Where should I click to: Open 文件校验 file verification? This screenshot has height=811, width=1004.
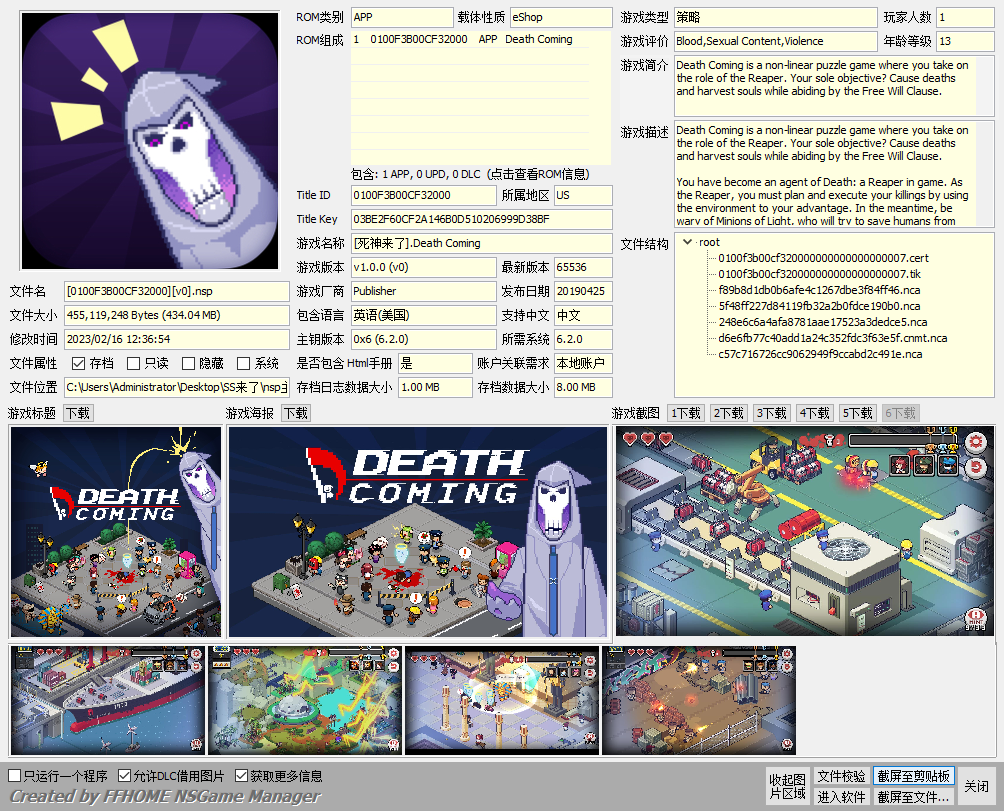[841, 776]
